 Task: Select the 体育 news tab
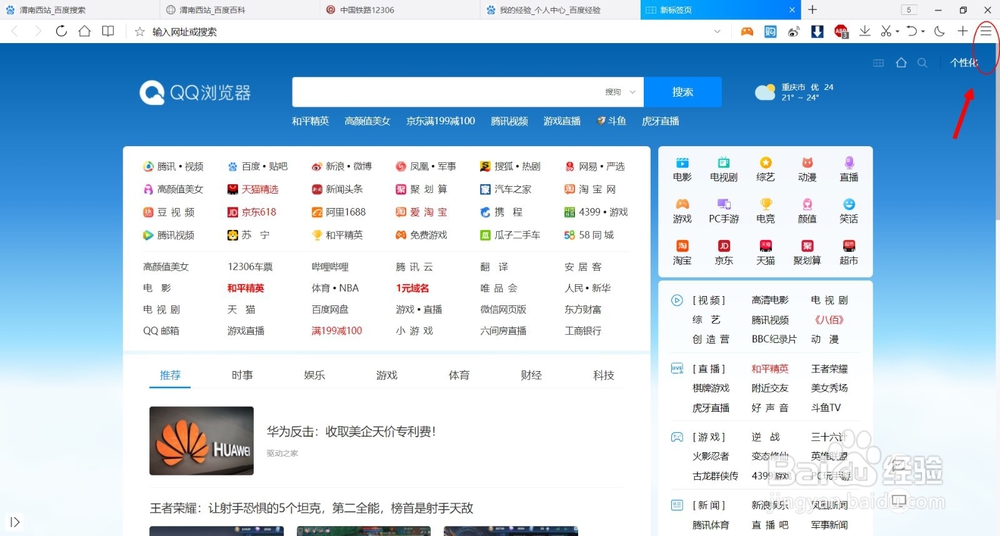tap(459, 375)
